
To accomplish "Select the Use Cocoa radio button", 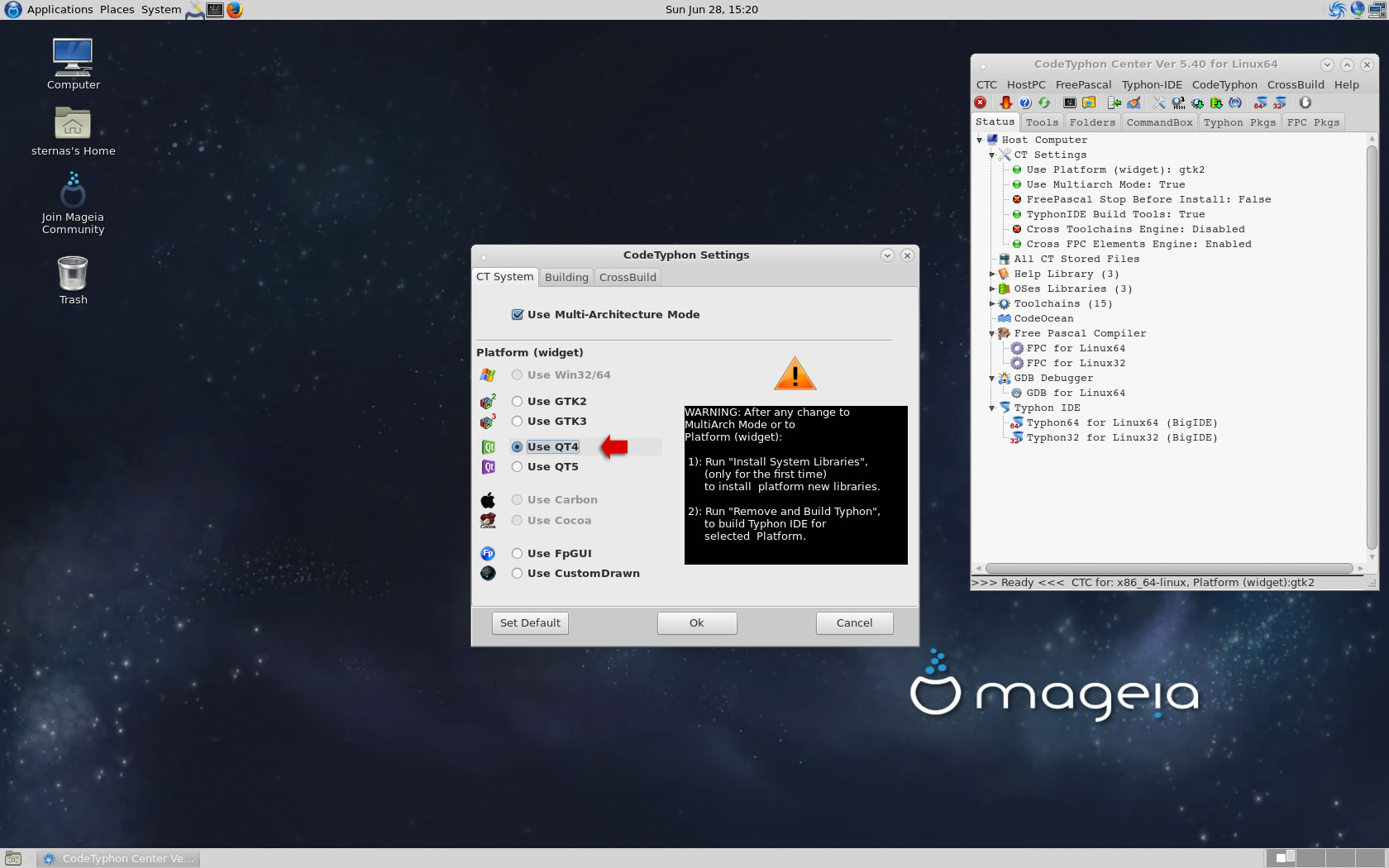I will [517, 520].
